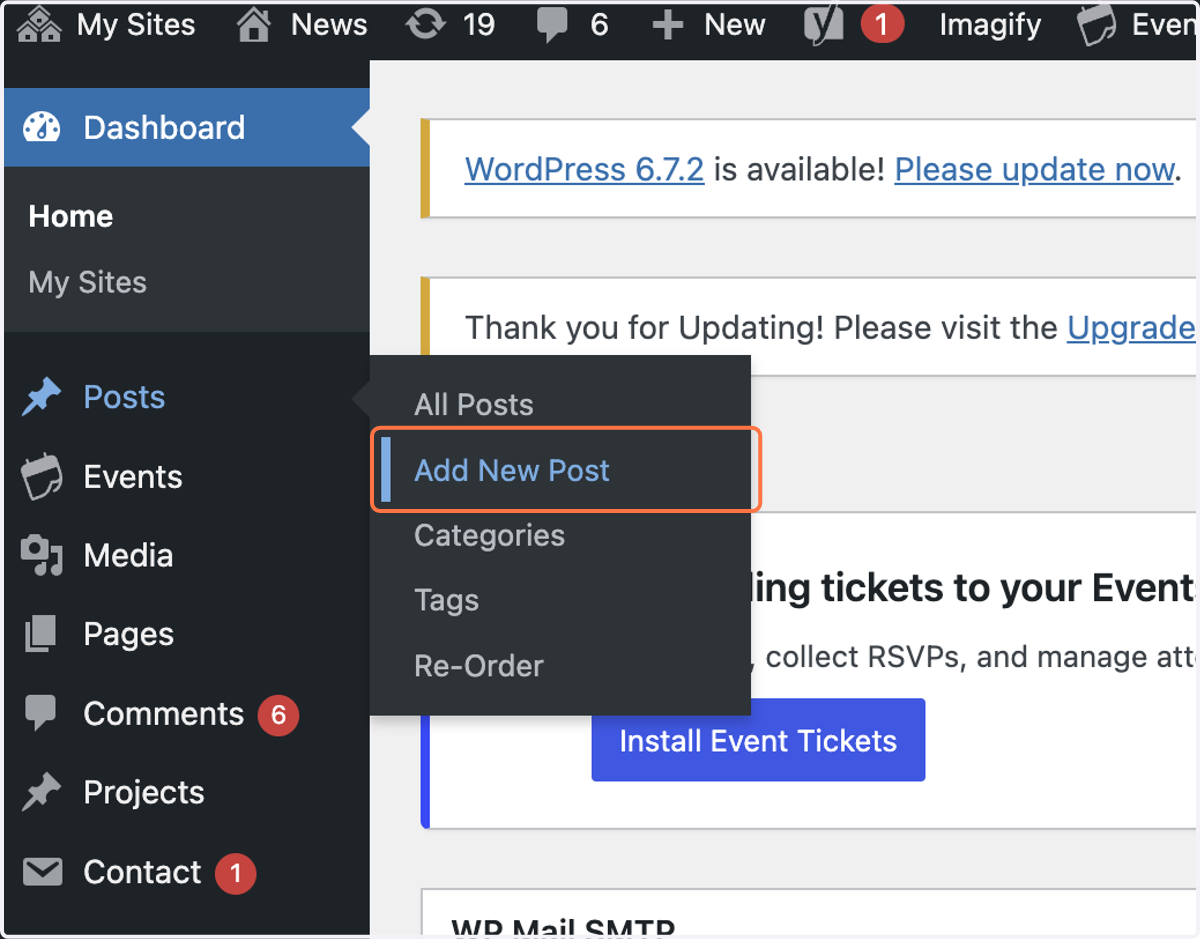Choose Re-Order in the Posts flyout
The width and height of the screenshot is (1200, 939).
point(479,666)
